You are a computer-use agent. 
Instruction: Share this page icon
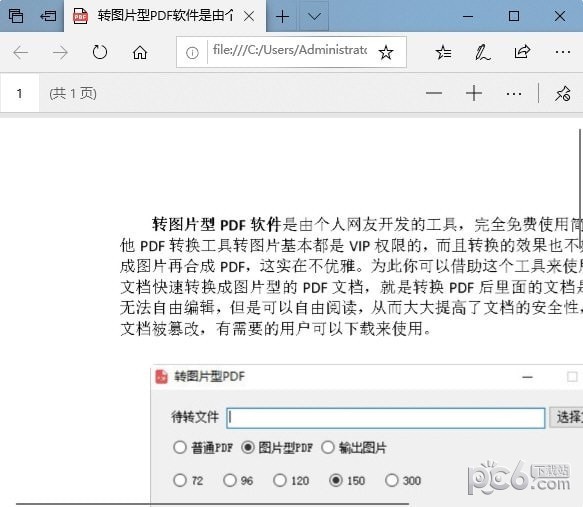click(x=522, y=52)
